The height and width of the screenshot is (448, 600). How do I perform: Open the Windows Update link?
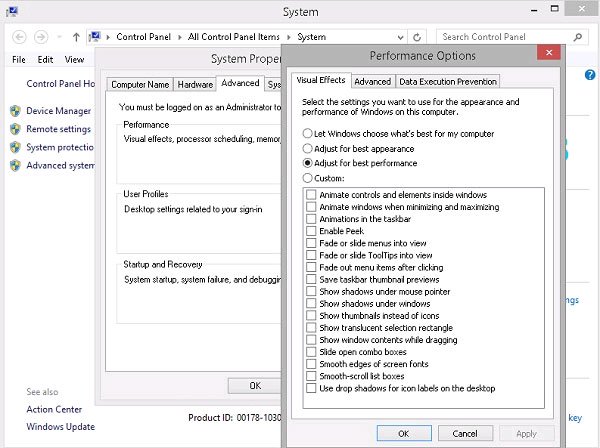(60, 427)
